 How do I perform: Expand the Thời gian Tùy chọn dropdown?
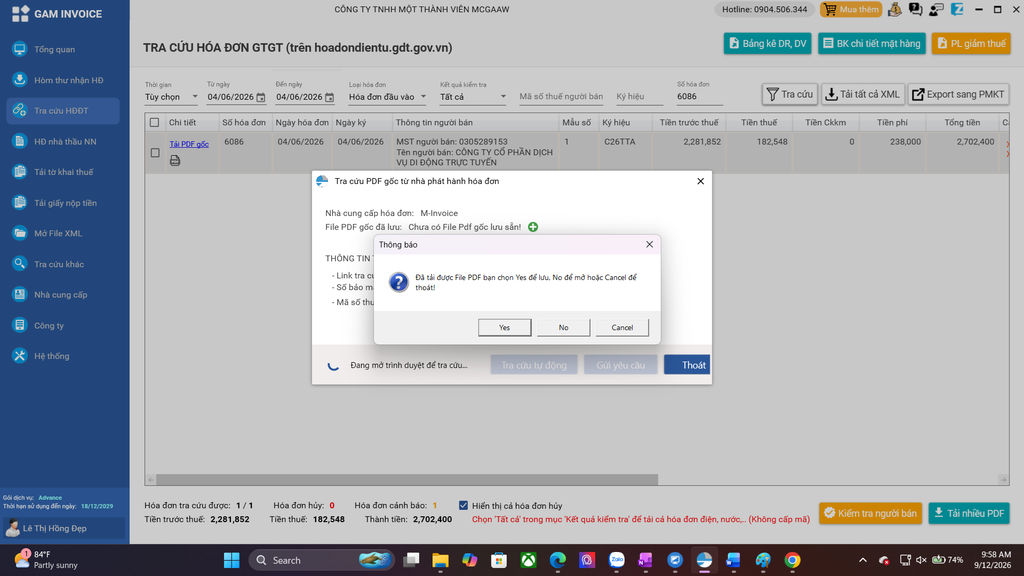coord(171,97)
